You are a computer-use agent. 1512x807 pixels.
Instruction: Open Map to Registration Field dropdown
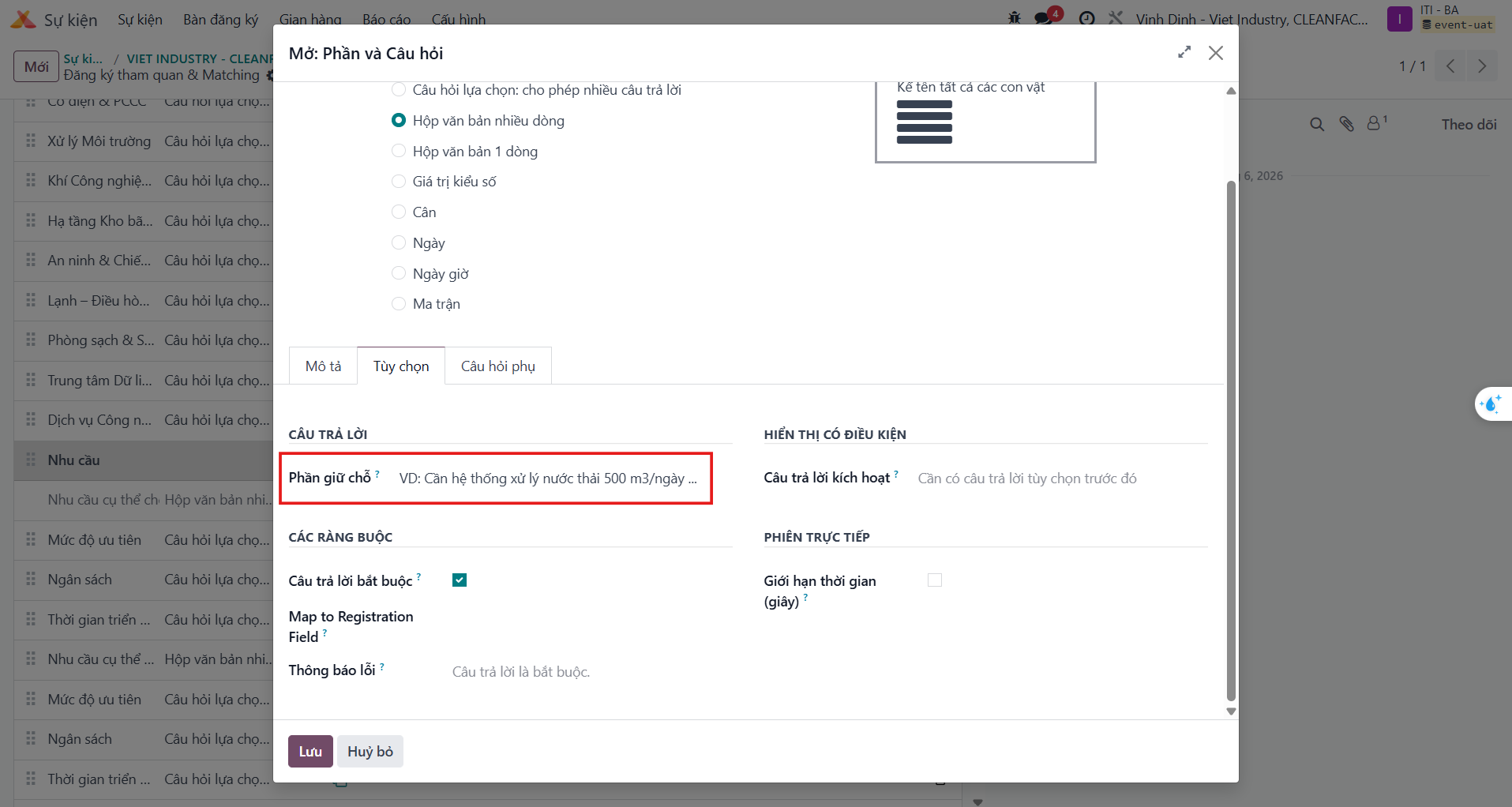tap(591, 617)
